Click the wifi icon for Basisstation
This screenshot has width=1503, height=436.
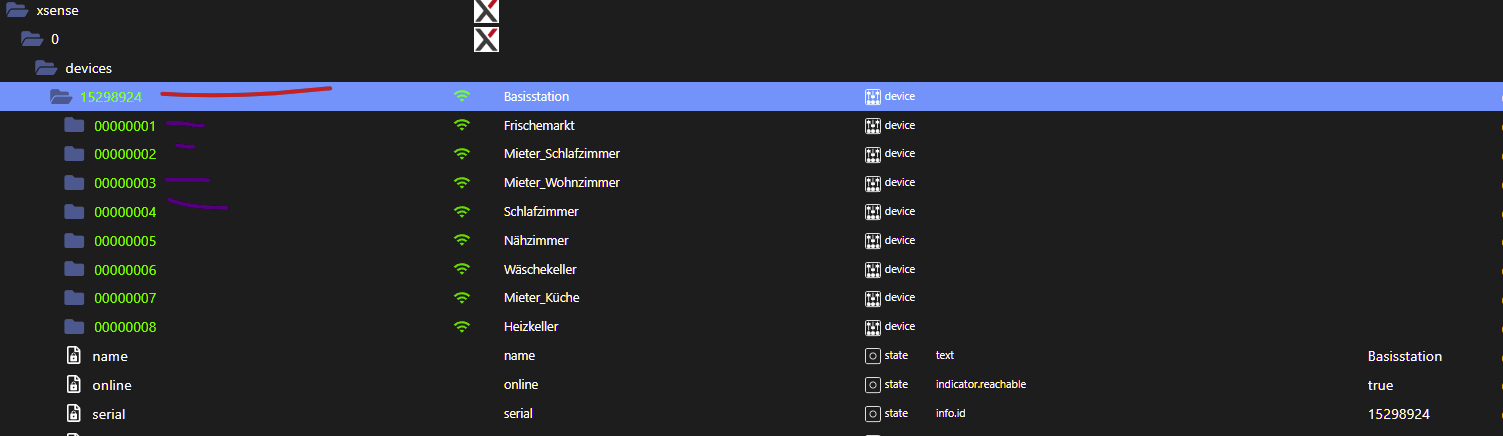coord(461,96)
